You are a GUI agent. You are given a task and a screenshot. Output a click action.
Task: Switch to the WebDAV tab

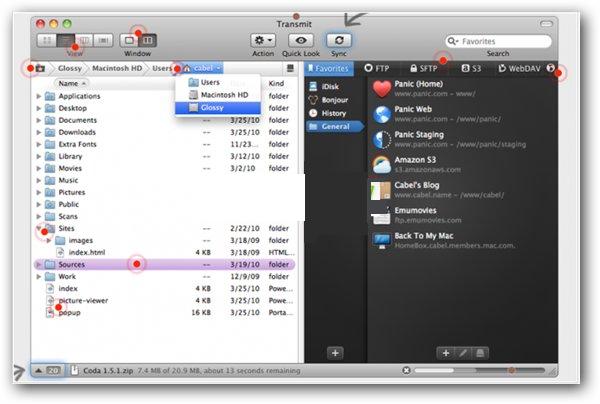(x=522, y=69)
